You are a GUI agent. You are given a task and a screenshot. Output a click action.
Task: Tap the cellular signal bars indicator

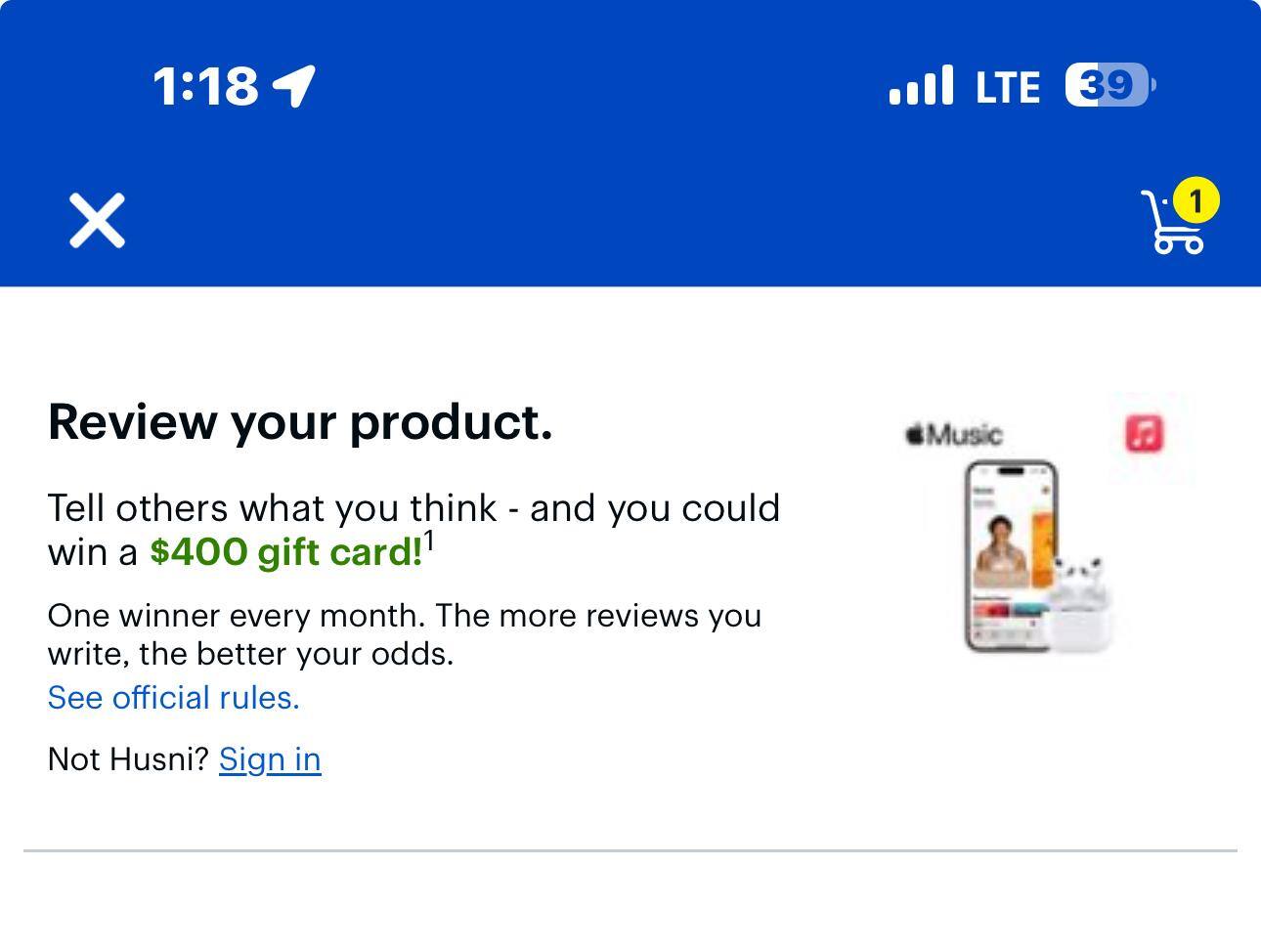click(921, 86)
